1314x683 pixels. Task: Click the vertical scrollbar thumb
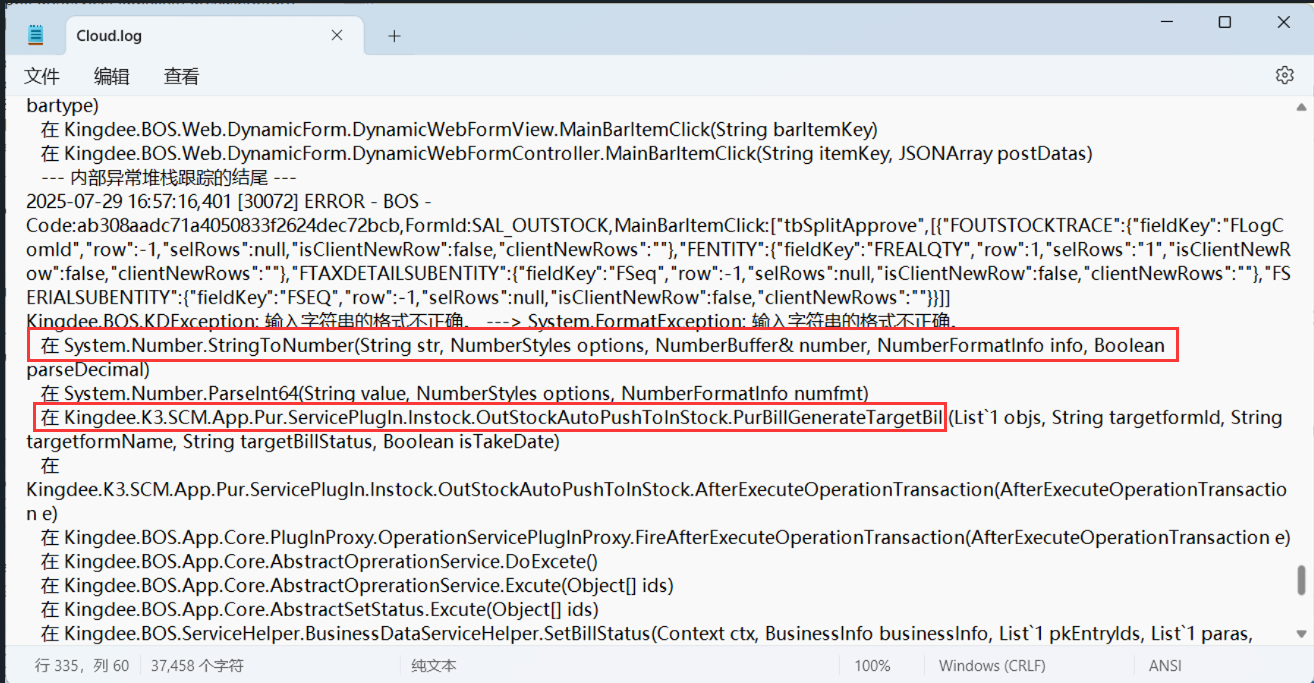pos(1301,580)
